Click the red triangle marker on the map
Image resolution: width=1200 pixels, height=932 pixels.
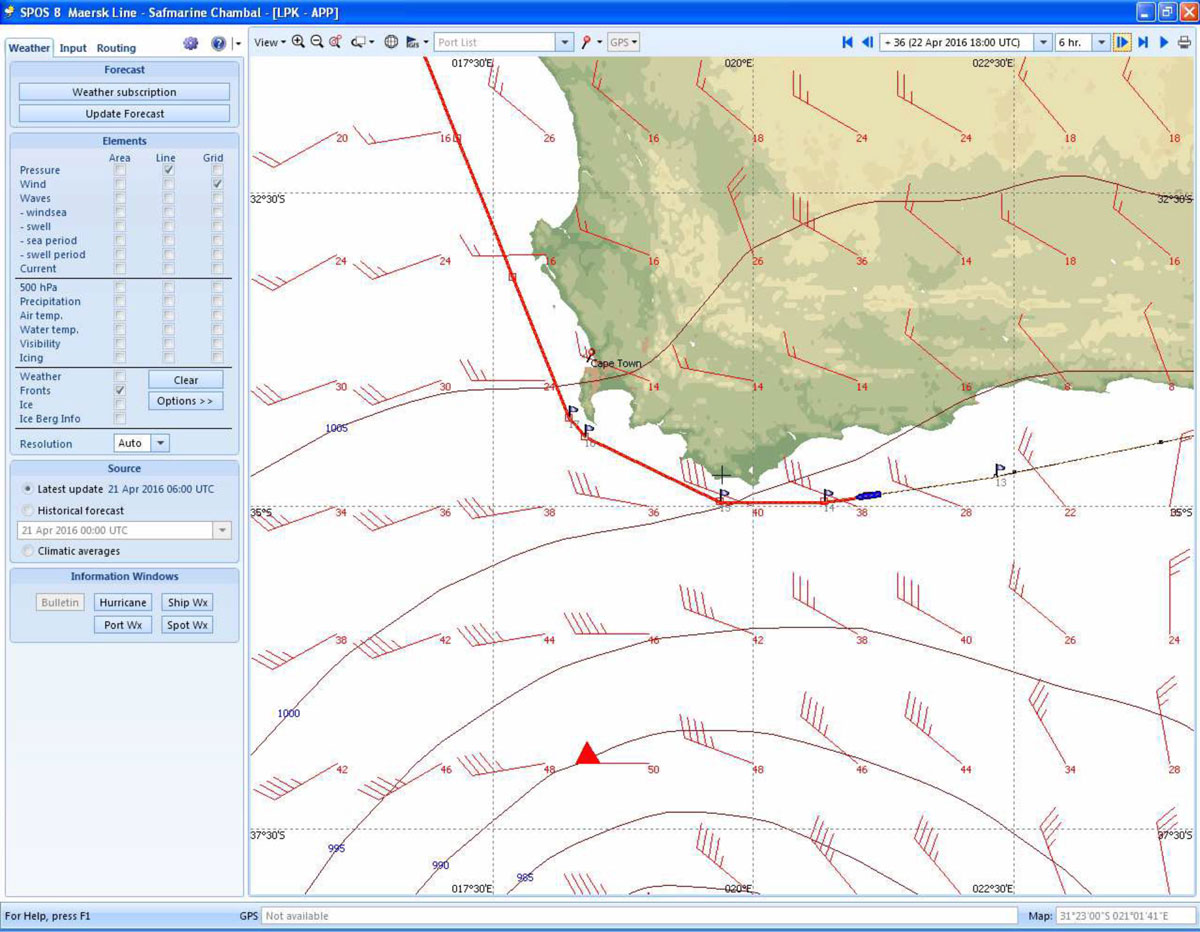588,753
